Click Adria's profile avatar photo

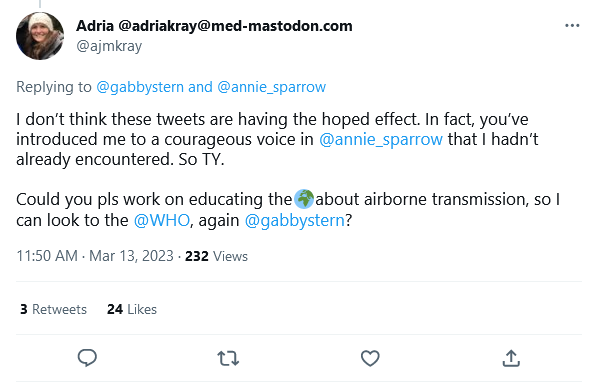pos(40,36)
